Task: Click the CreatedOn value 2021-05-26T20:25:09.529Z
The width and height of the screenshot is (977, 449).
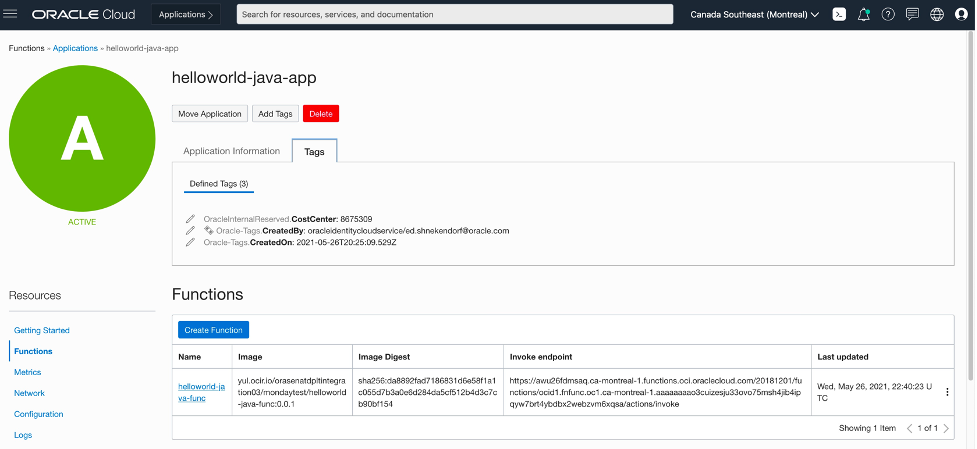Action: pos(346,242)
